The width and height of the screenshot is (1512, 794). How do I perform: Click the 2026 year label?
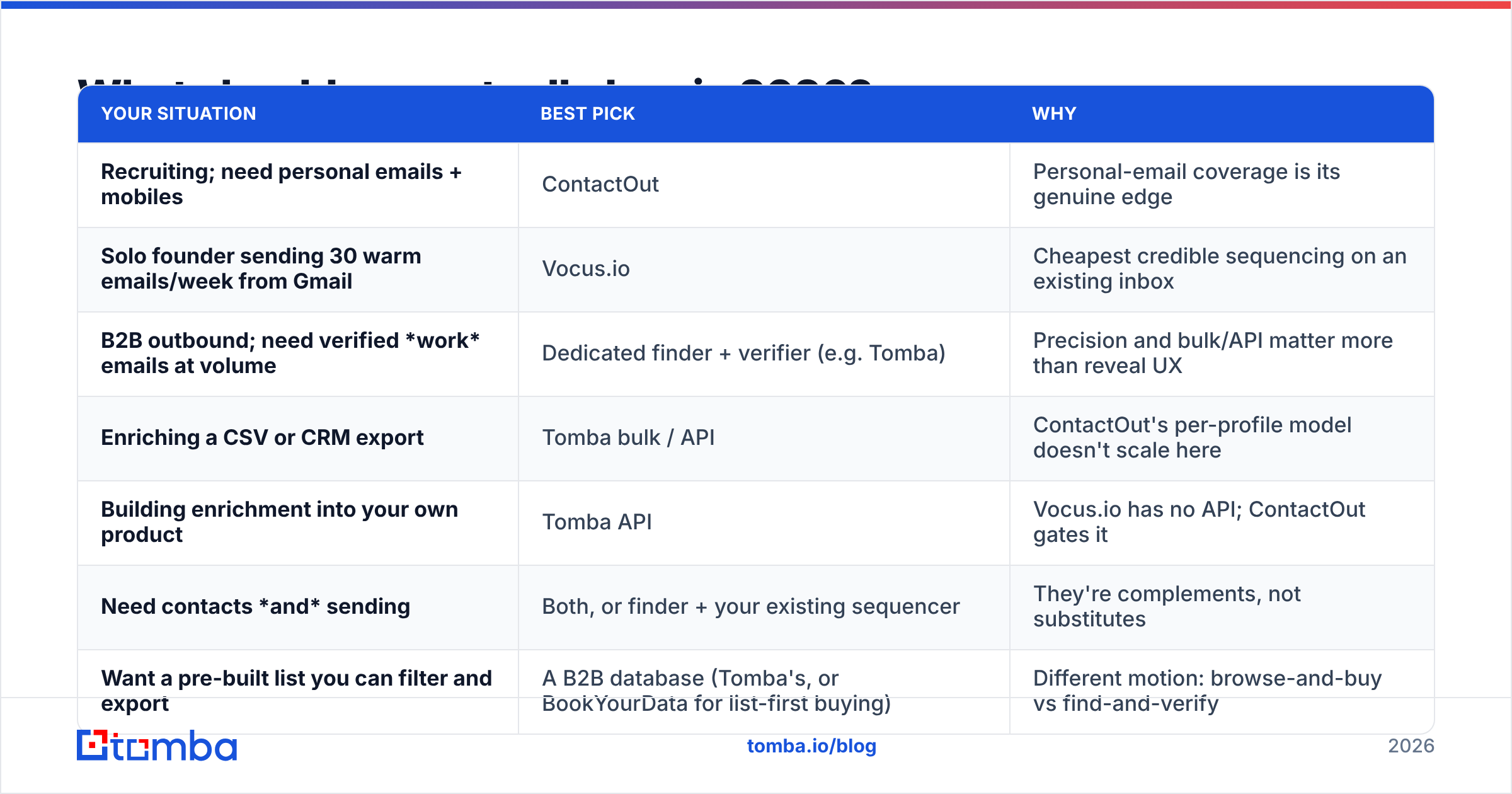point(1411,746)
